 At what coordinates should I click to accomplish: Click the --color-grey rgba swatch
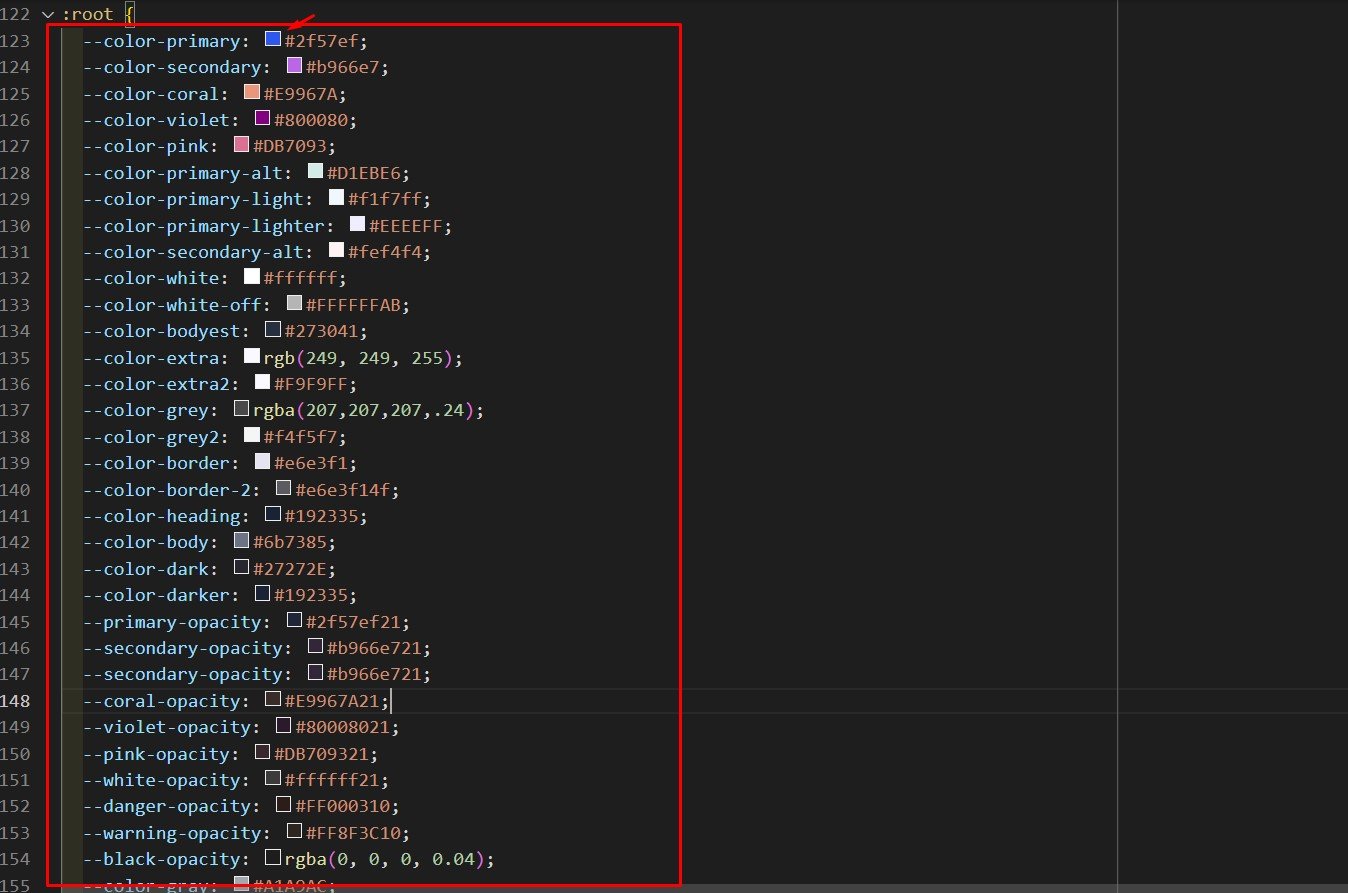pyautogui.click(x=241, y=409)
